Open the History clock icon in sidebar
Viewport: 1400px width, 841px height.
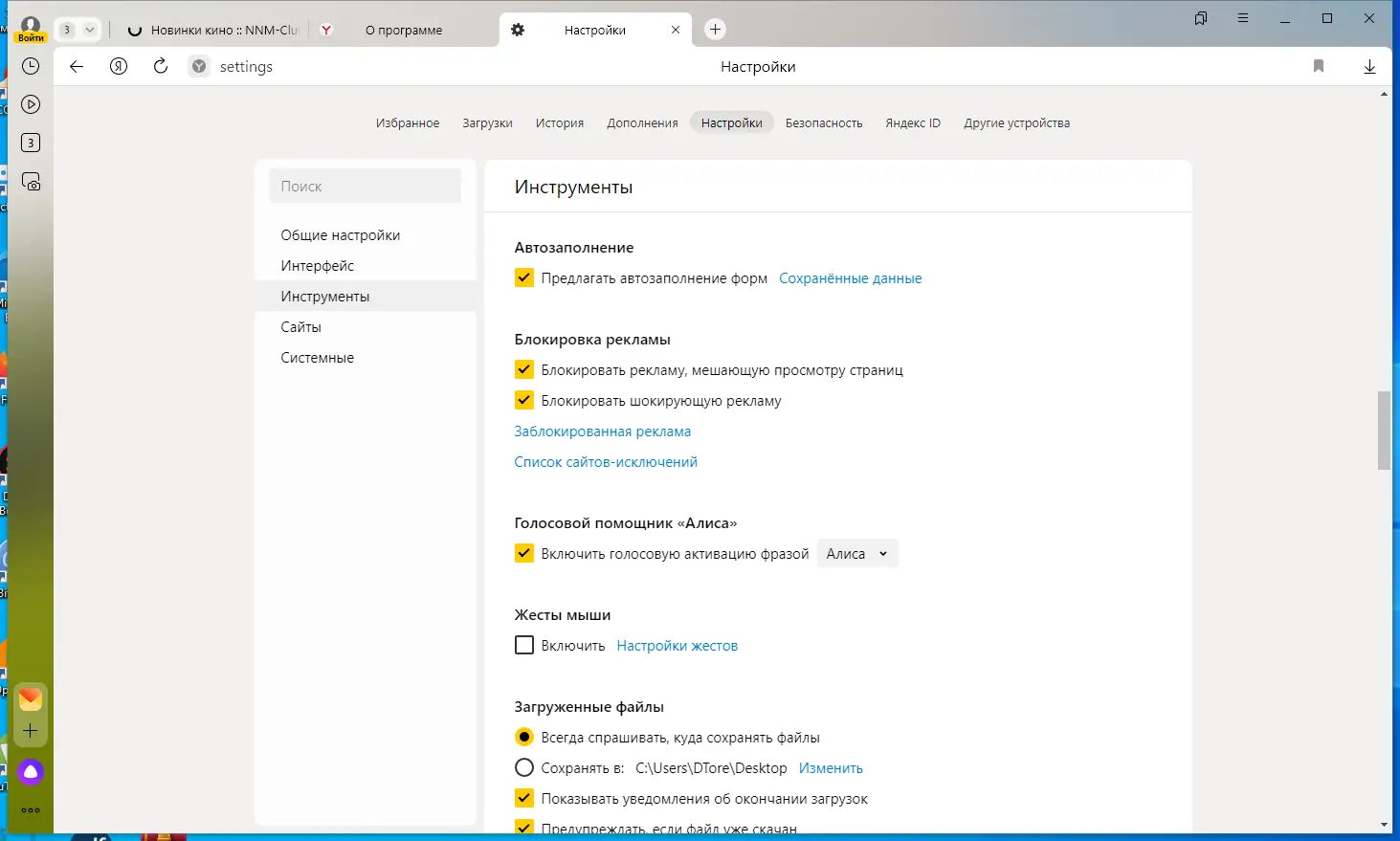31,66
